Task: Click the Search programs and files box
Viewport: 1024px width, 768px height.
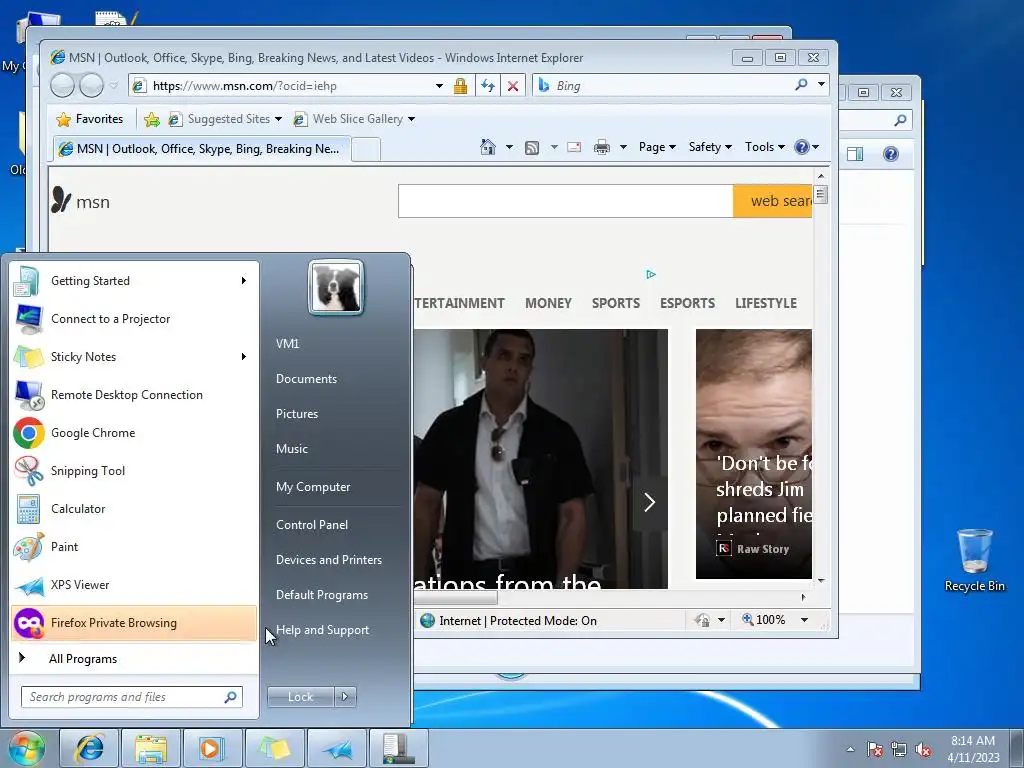Action: pos(131,697)
